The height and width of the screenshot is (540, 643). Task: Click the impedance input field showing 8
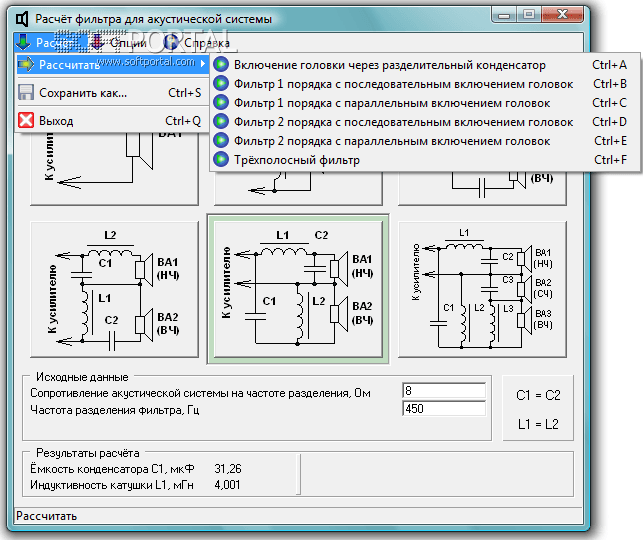point(444,391)
